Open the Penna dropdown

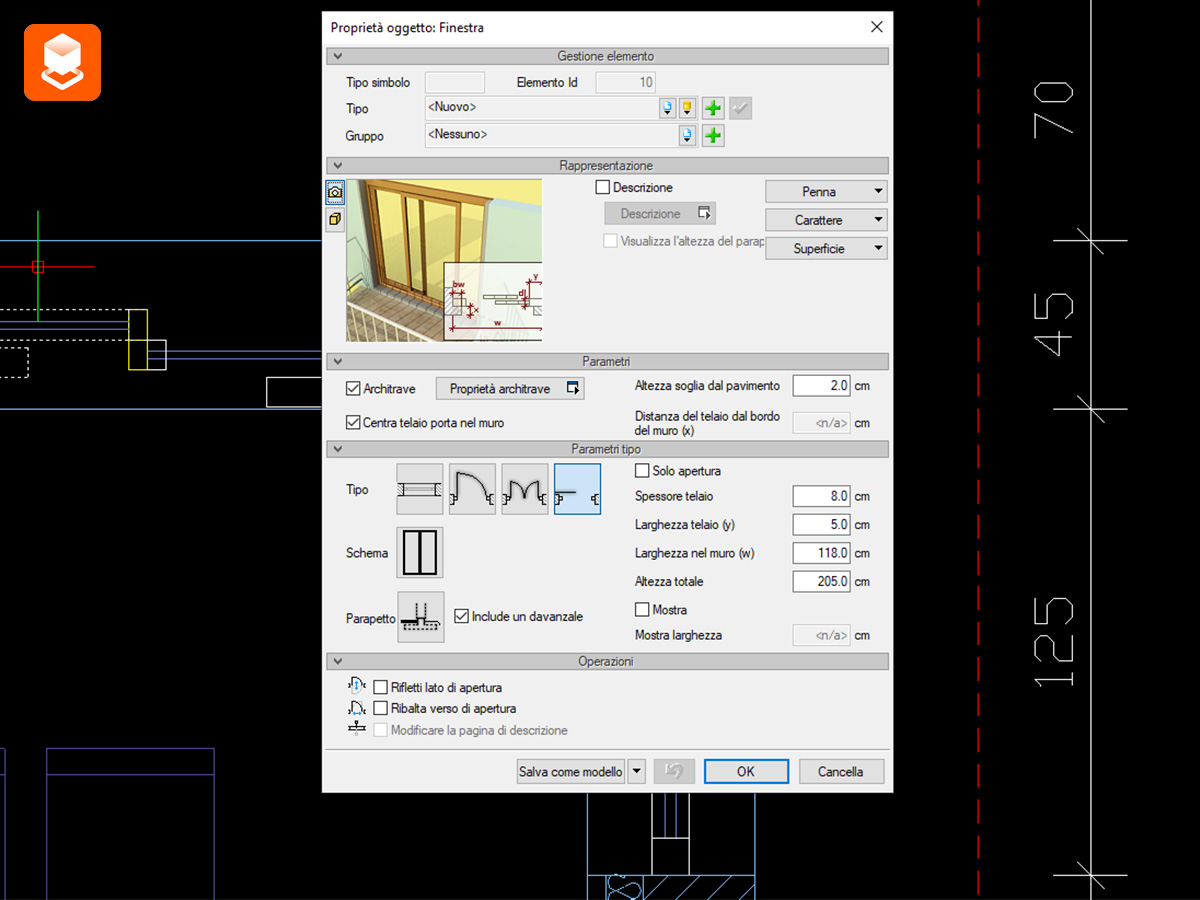click(825, 191)
